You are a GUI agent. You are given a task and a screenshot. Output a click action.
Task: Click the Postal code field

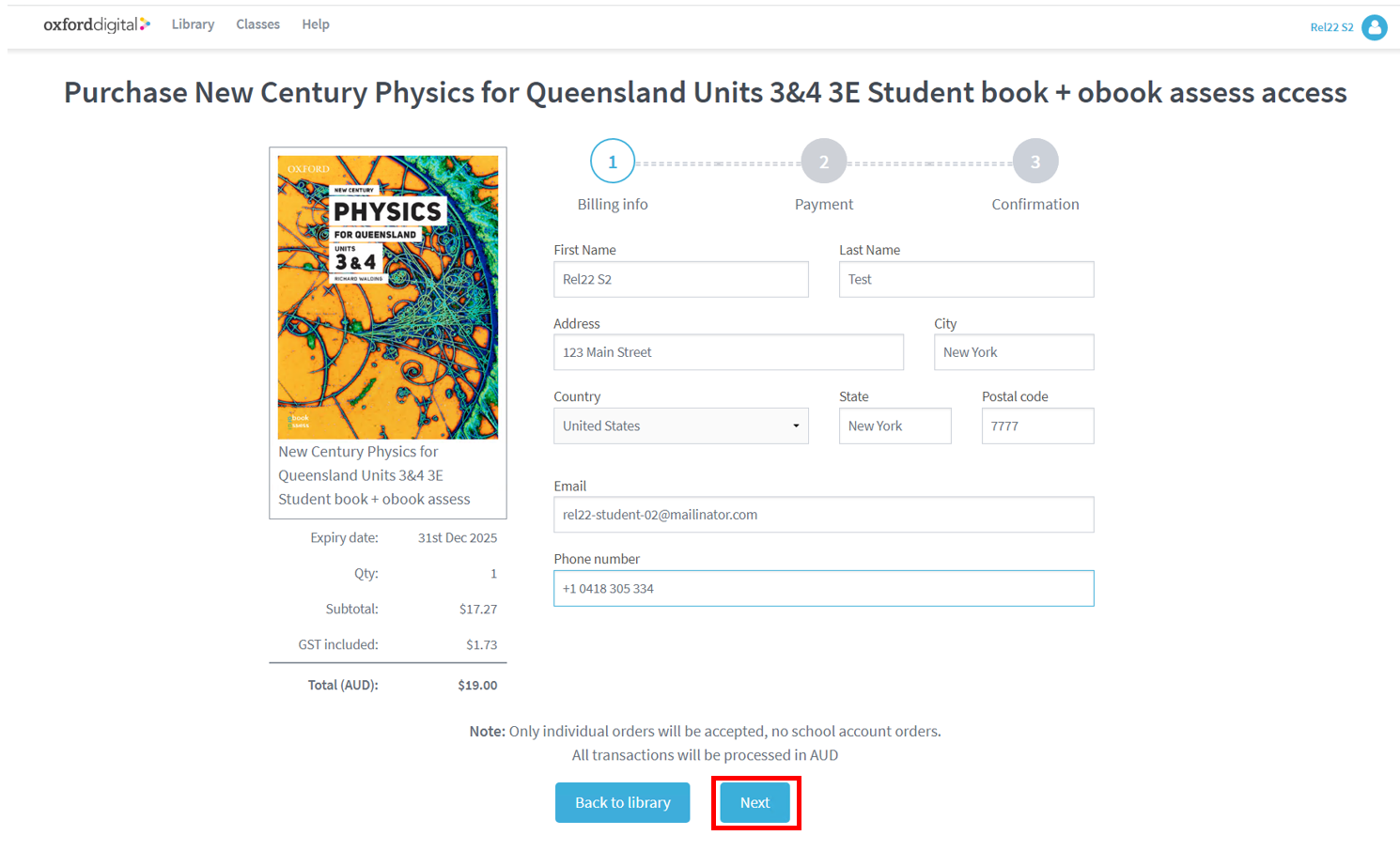(x=1037, y=425)
